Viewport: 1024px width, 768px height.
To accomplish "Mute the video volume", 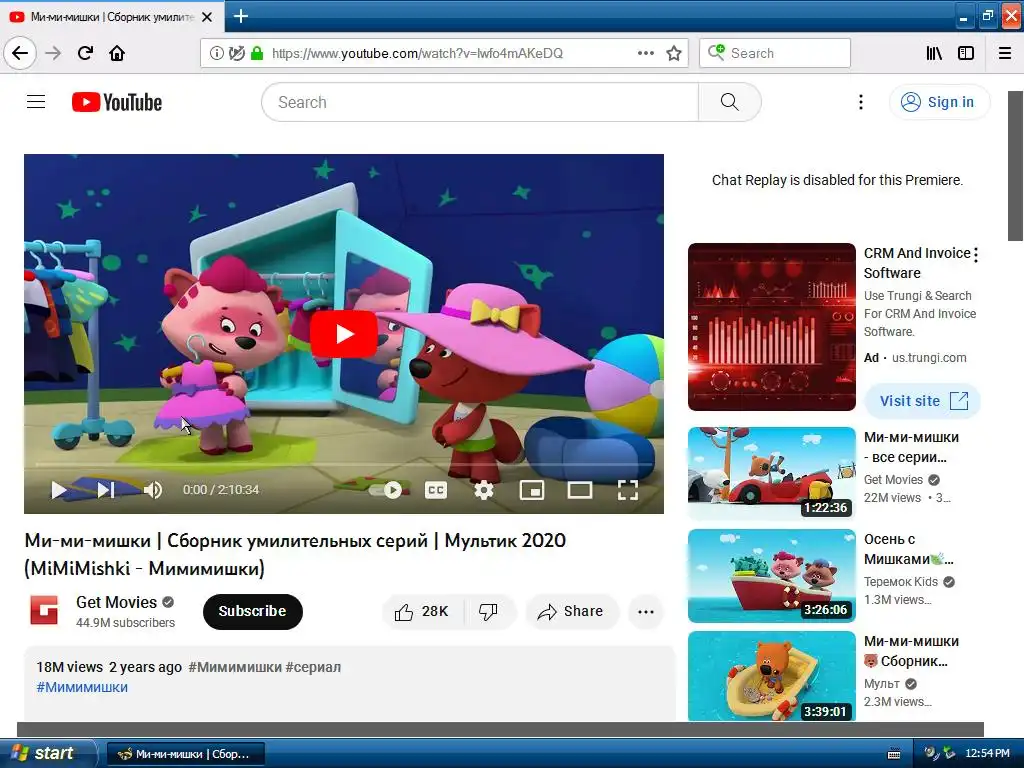I will [153, 489].
